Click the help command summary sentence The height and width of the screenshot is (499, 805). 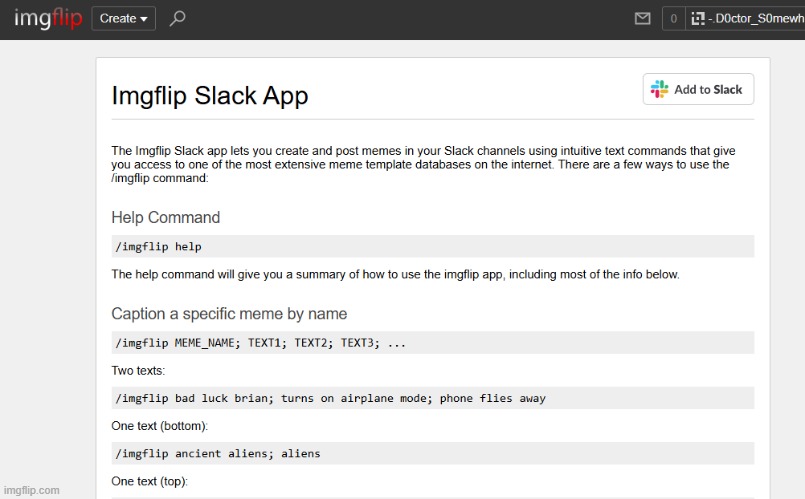(x=395, y=274)
